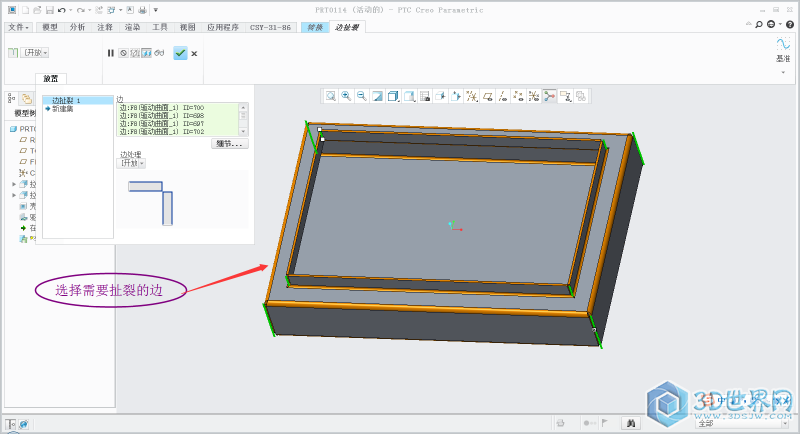Toggle coordinate system display
Screen dimensions: 800x434
(x=534, y=96)
